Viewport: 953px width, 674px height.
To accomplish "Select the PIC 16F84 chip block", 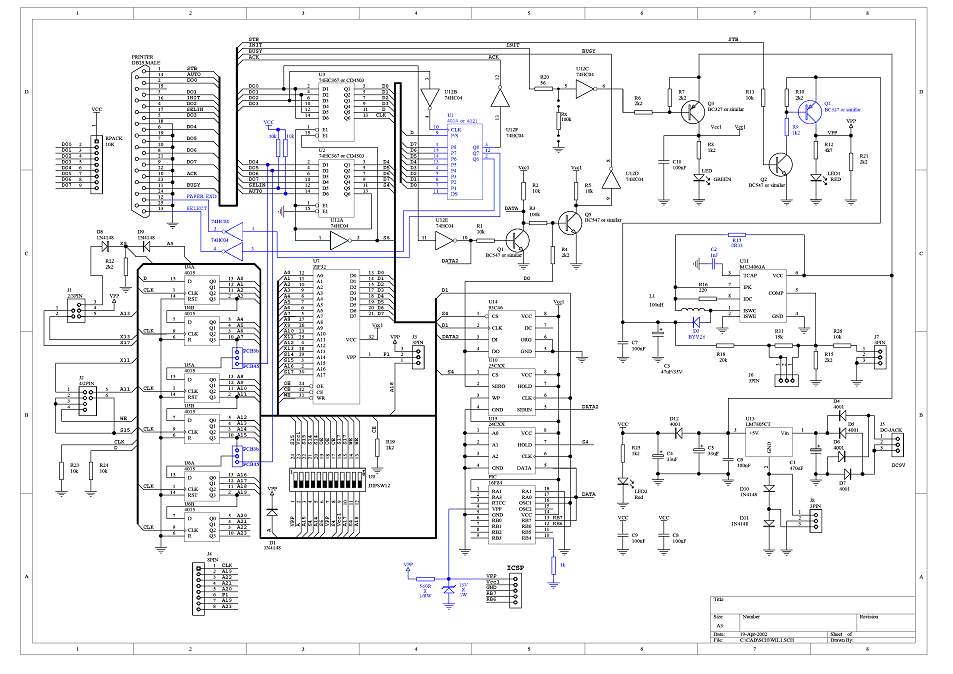I will click(x=511, y=514).
